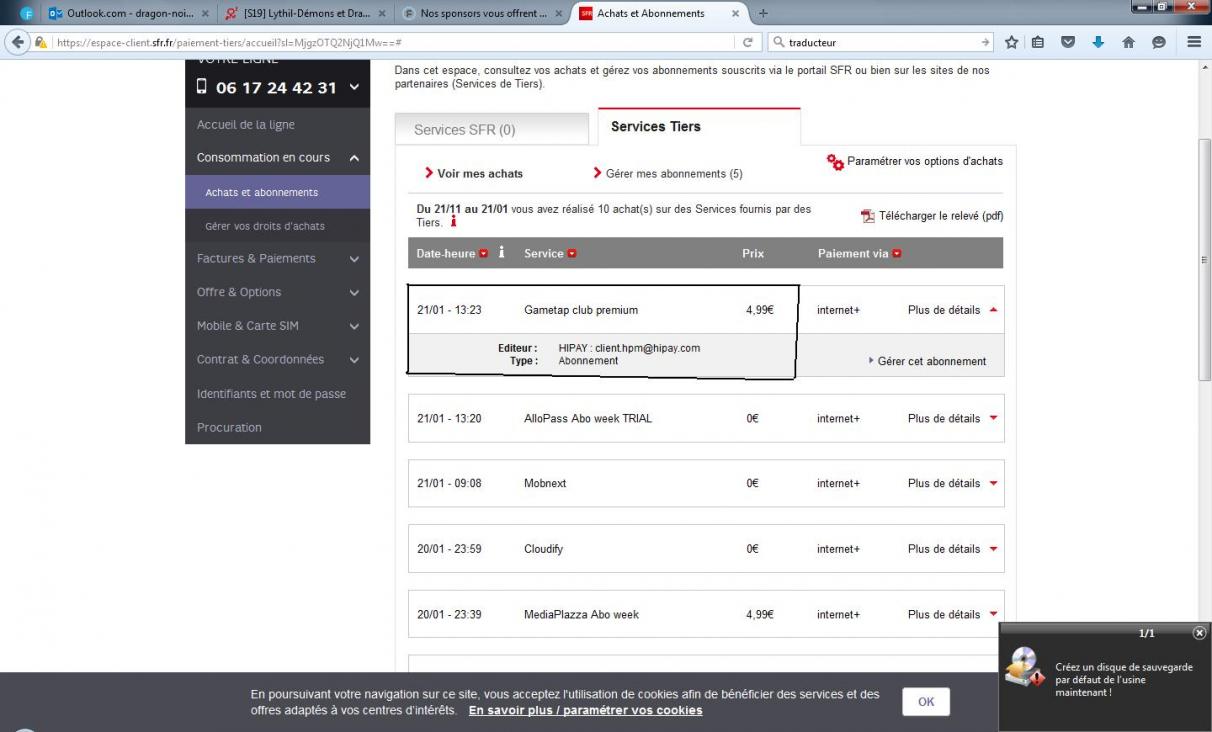Close the backup disk notification popup
The image size is (1212, 732).
pyautogui.click(x=1199, y=633)
